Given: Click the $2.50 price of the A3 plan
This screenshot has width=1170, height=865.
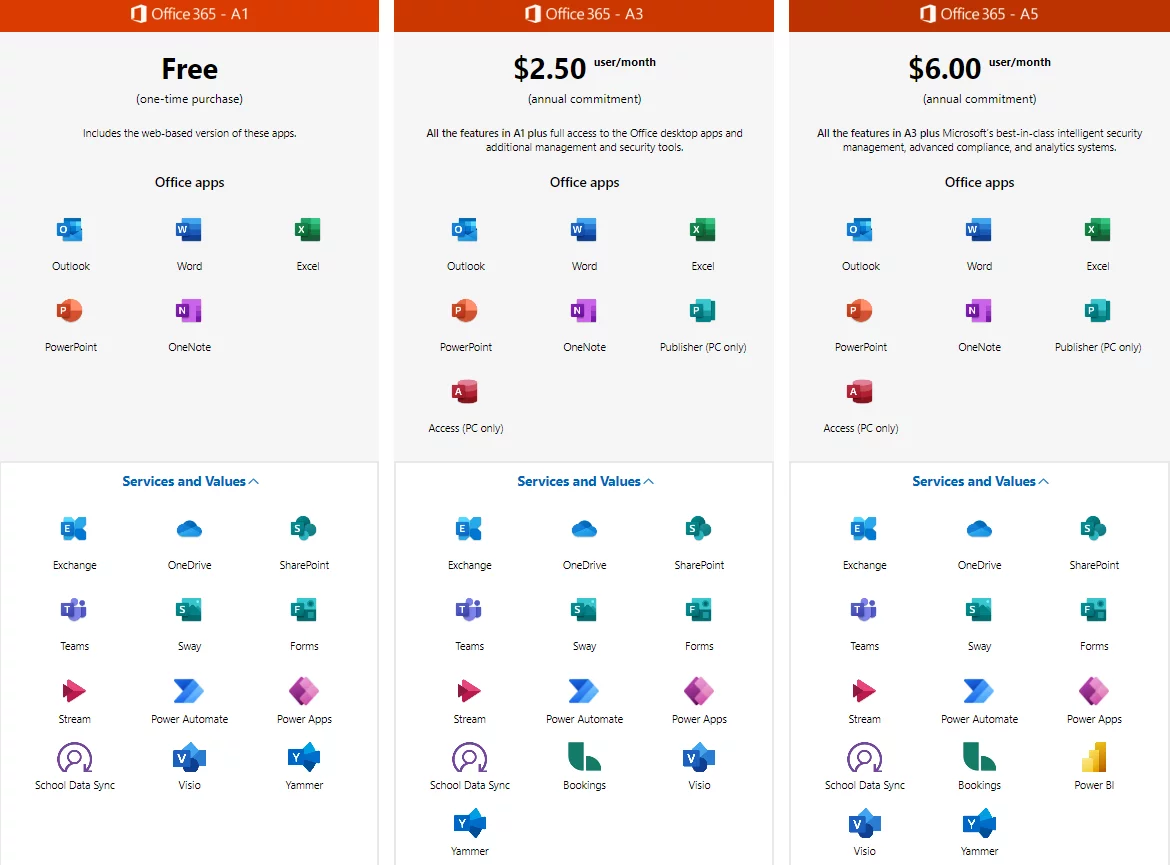Looking at the screenshot, I should (x=550, y=68).
